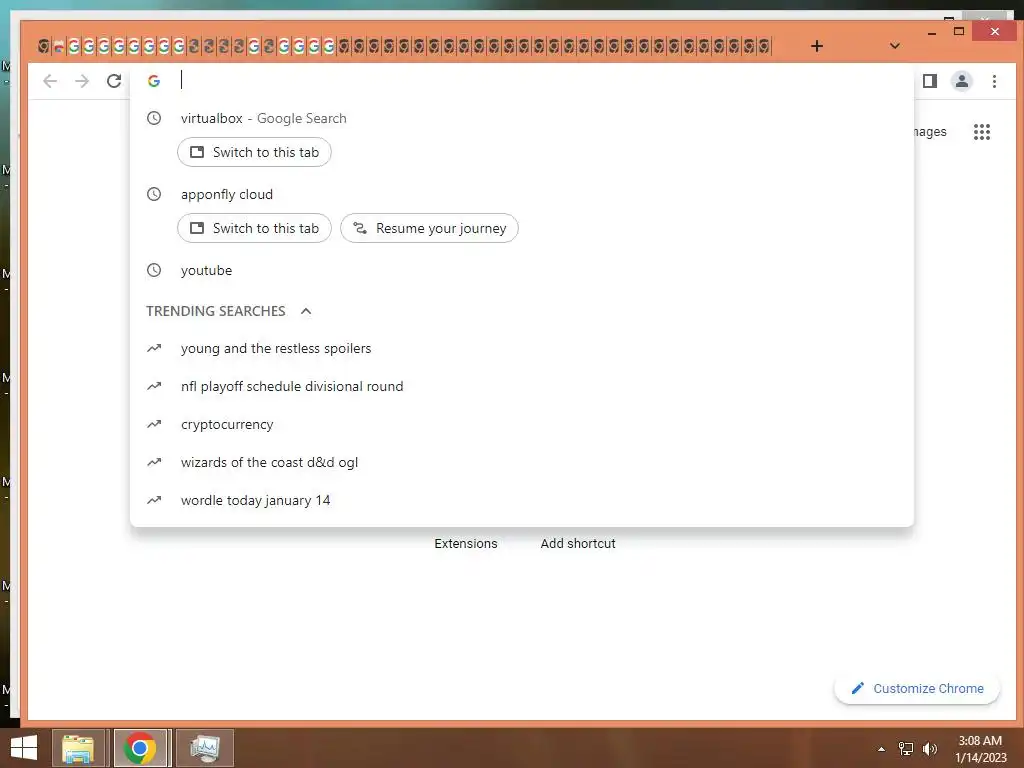This screenshot has height=768, width=1024.
Task: Open the resource monitor taskbar icon
Action: click(x=204, y=748)
